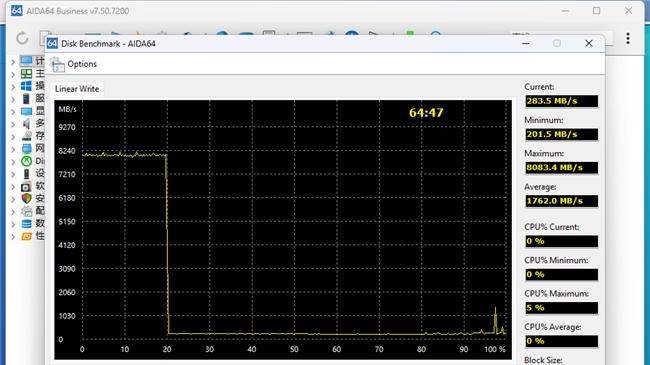Click the CPU% Maximum 5 % value
Screen dimensions: 650x365
click(561, 308)
